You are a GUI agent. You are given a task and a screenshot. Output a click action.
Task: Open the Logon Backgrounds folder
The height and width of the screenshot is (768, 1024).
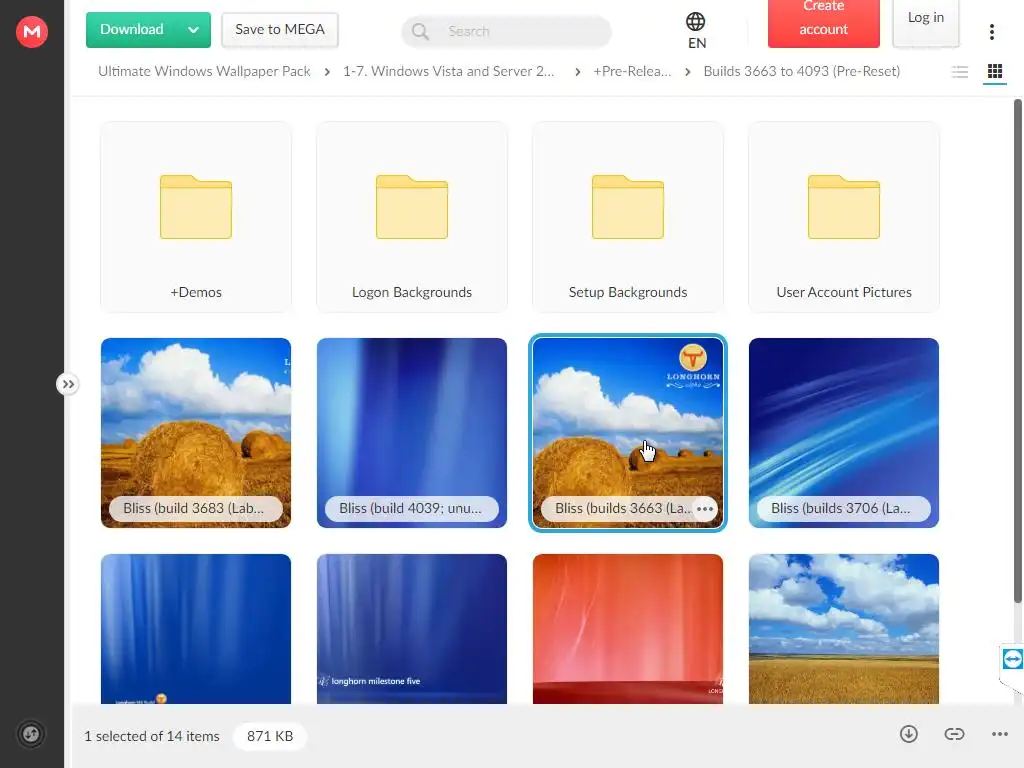tap(411, 217)
